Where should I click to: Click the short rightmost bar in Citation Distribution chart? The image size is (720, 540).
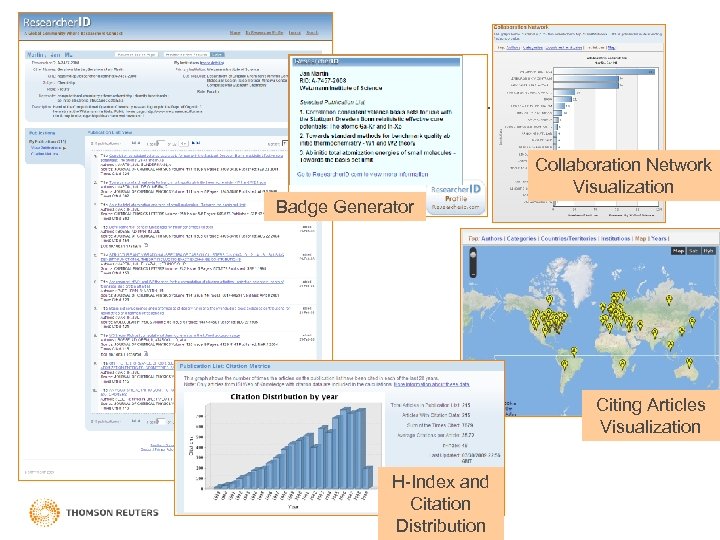[x=368, y=478]
